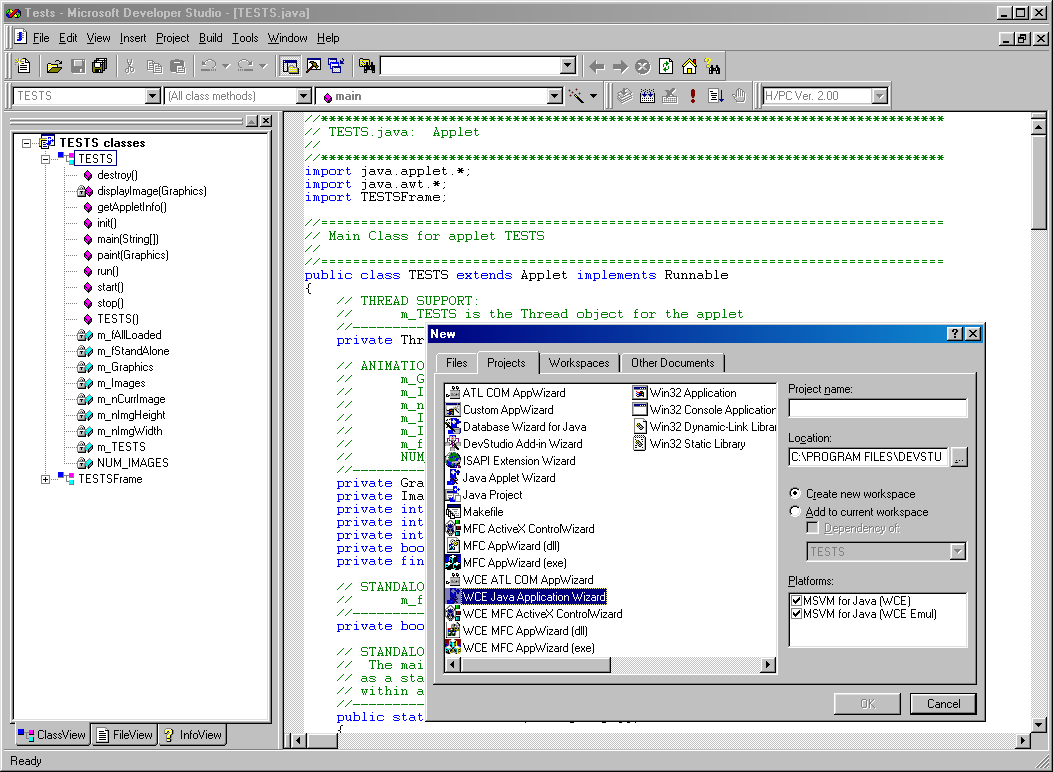Click the dialog help question mark button
Viewport: 1053px width, 772px height.
(x=954, y=334)
